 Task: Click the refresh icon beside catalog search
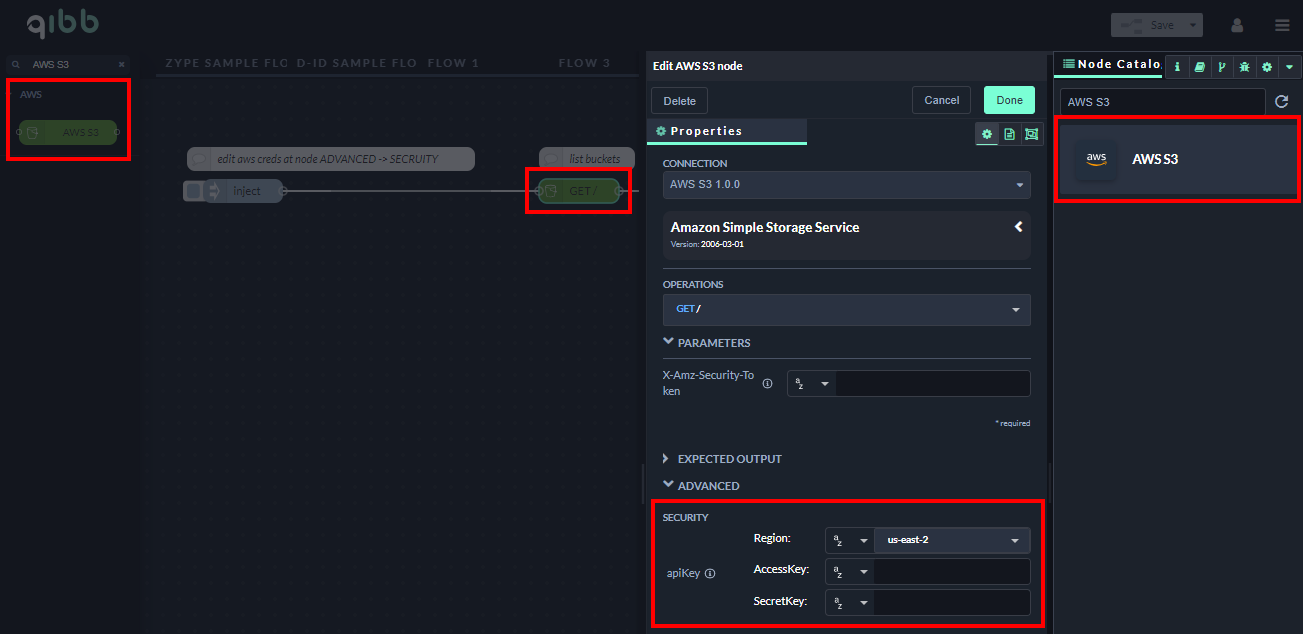[1281, 102]
